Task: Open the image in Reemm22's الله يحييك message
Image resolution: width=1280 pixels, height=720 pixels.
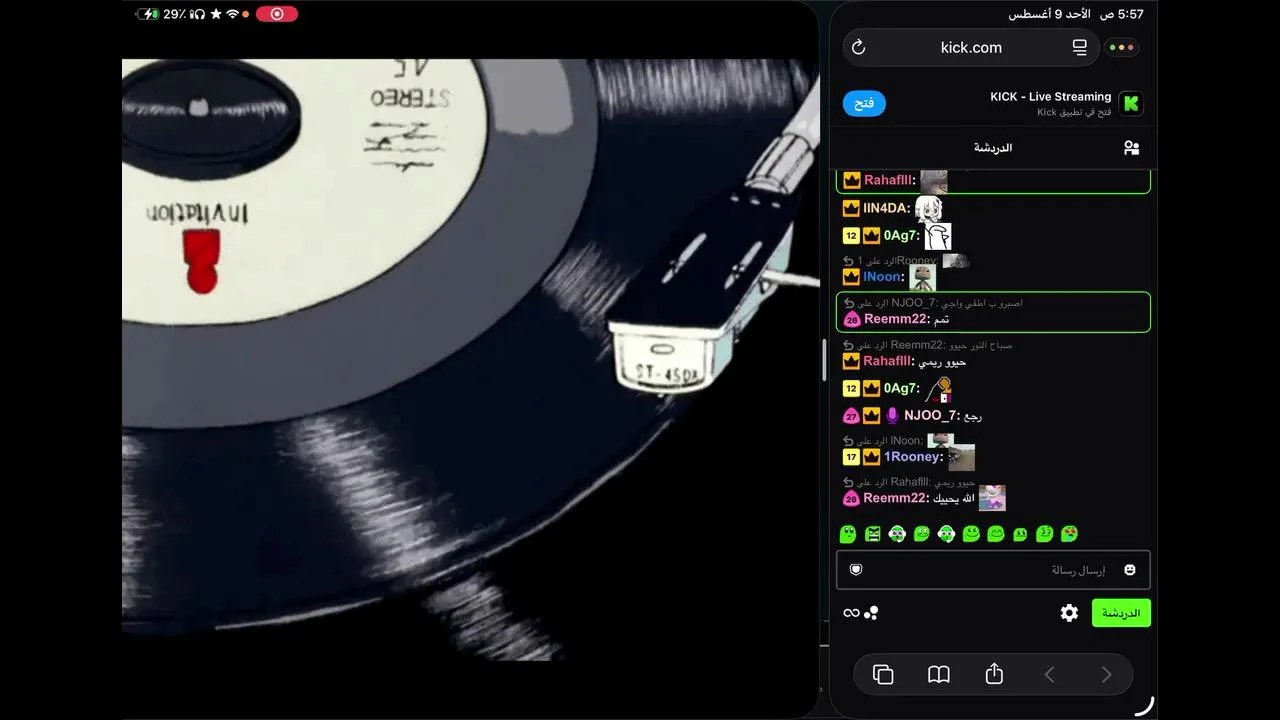Action: pyautogui.click(x=992, y=498)
